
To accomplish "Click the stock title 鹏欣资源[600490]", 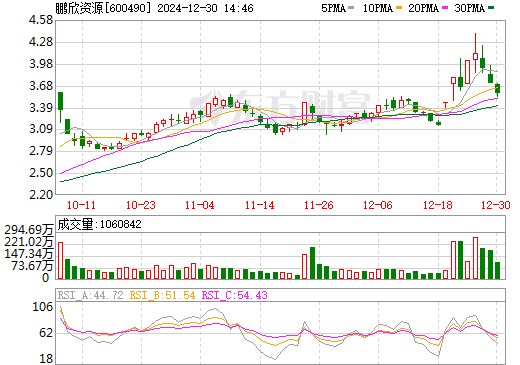I will (104, 8).
